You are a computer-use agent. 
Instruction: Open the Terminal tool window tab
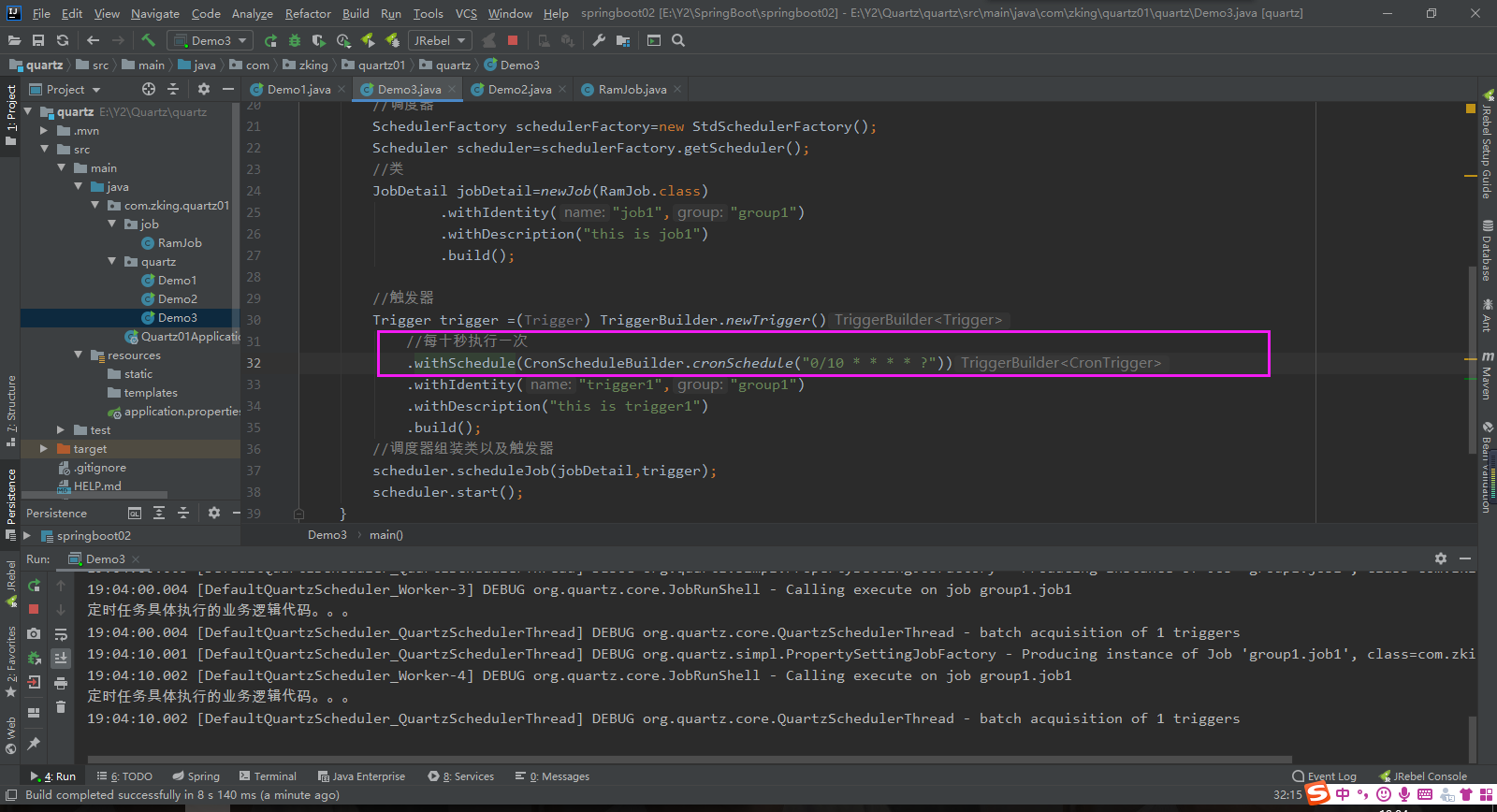coord(268,776)
